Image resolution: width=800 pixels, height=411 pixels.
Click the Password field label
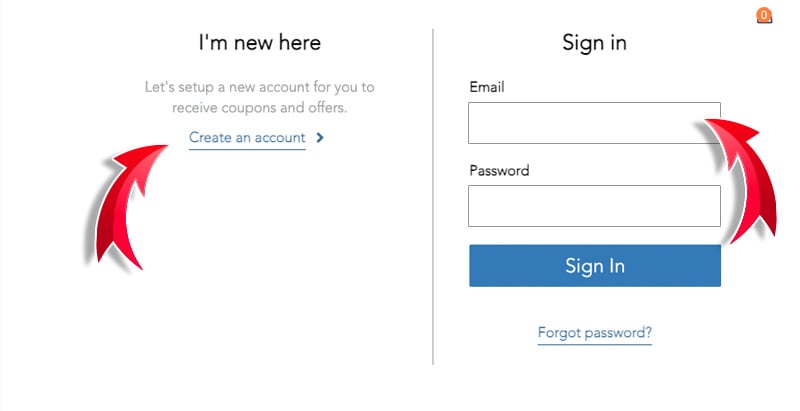[499, 171]
